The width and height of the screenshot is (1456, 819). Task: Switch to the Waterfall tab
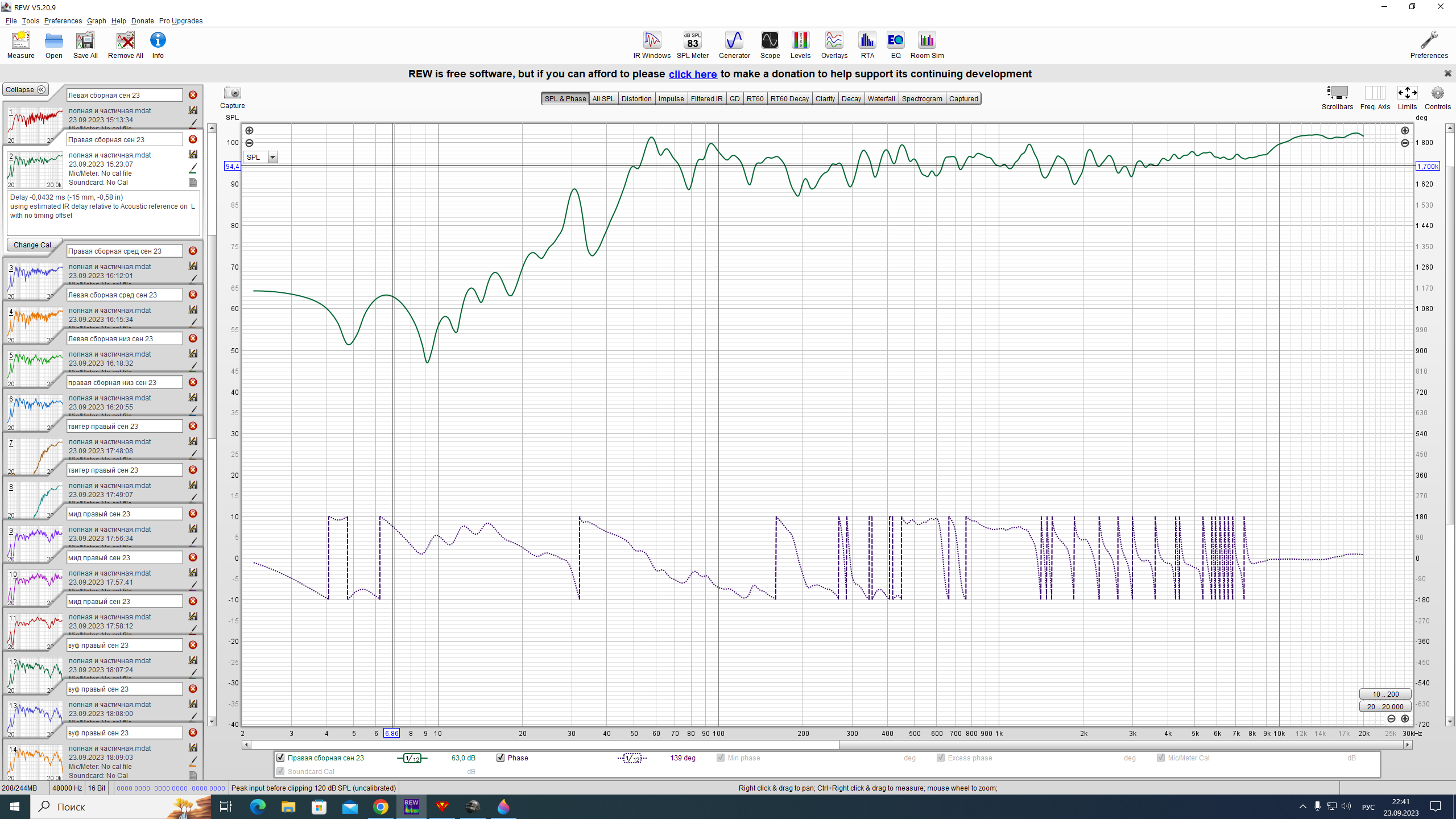(x=880, y=98)
